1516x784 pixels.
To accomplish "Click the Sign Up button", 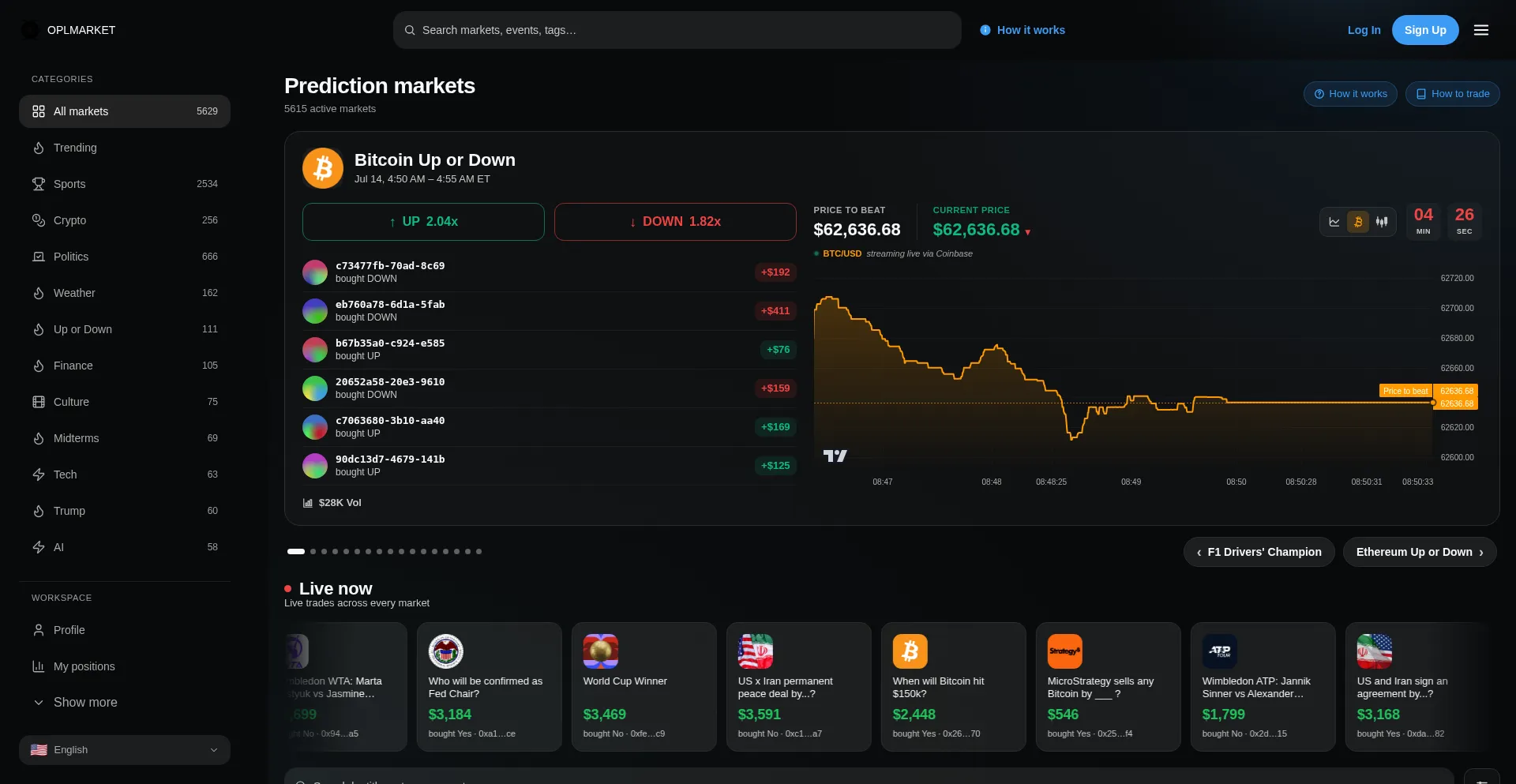I will (1425, 30).
